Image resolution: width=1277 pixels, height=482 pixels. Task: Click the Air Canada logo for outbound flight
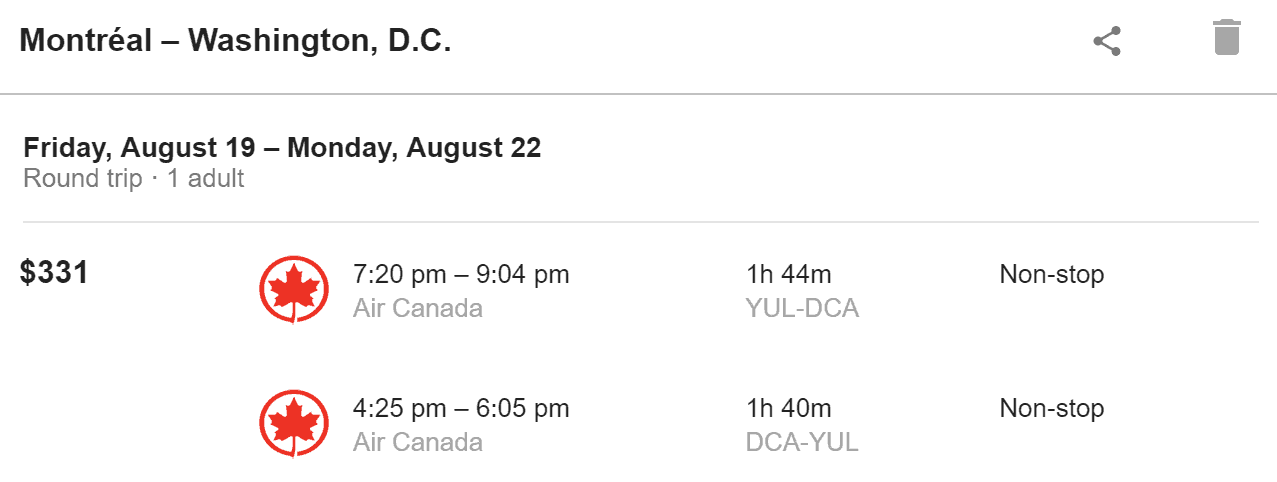pyautogui.click(x=294, y=289)
